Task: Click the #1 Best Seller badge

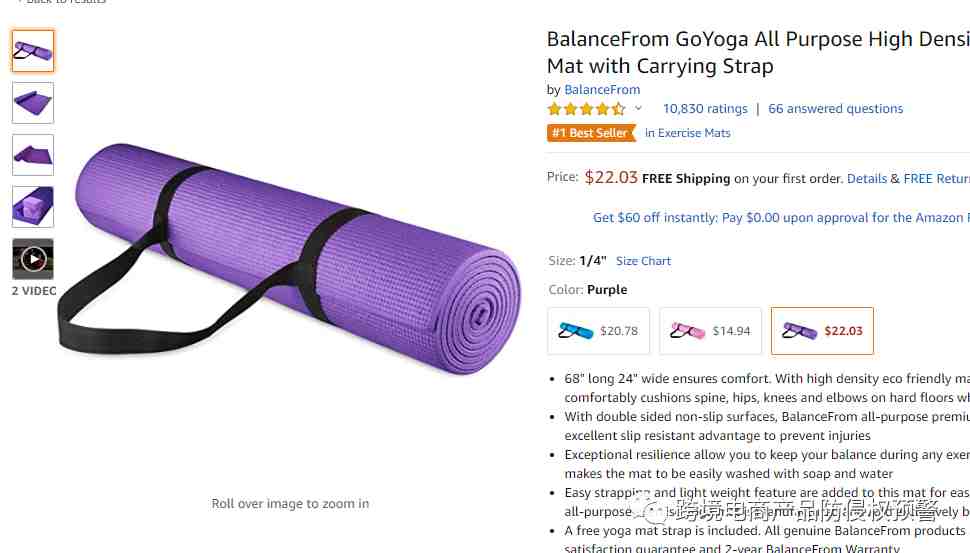Action: click(x=591, y=133)
